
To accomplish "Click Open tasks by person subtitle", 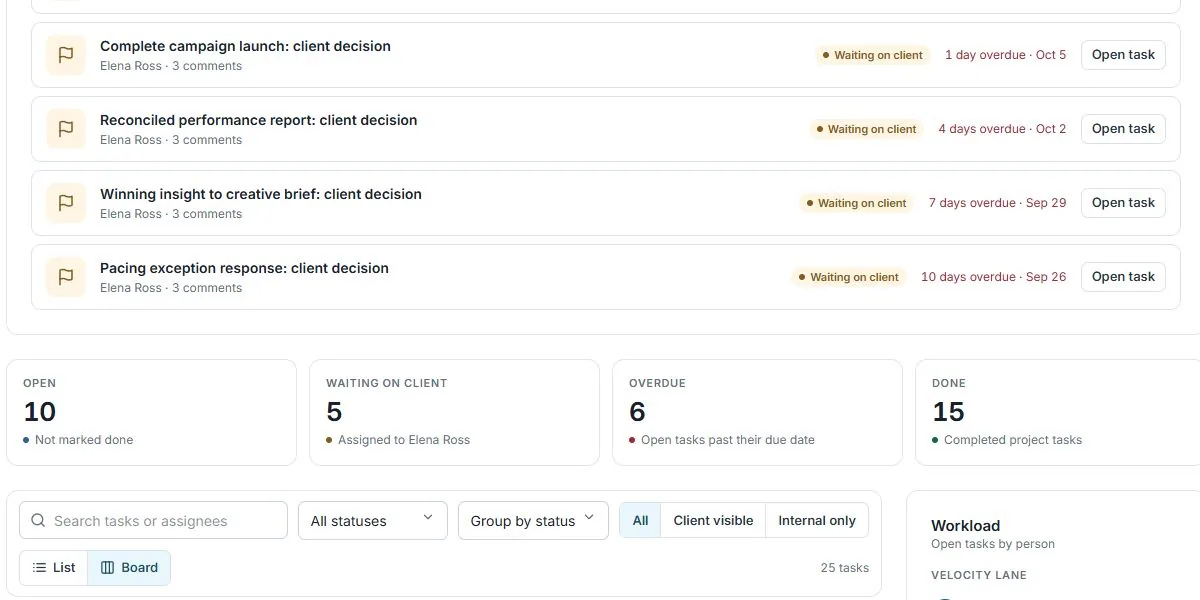I will pos(993,544).
